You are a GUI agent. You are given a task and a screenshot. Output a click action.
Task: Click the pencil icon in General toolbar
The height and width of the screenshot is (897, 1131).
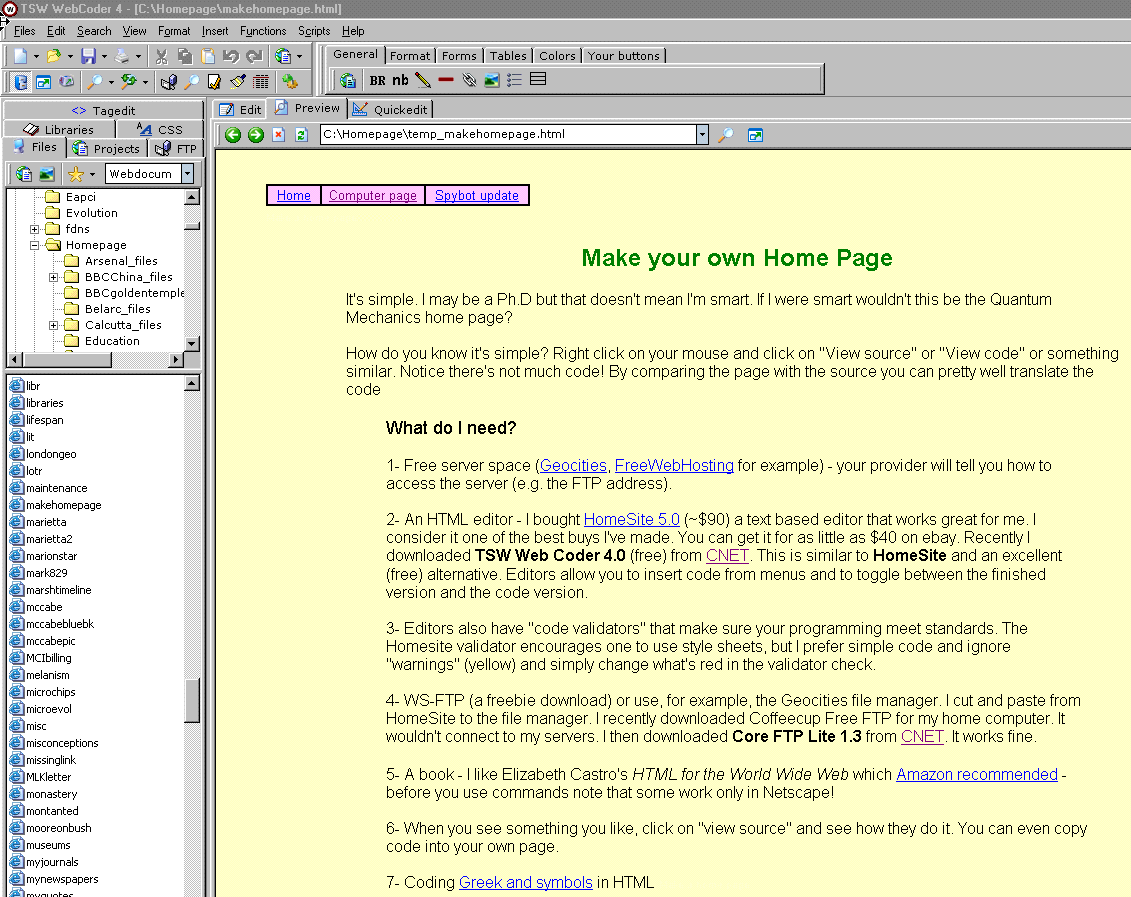pyautogui.click(x=423, y=80)
